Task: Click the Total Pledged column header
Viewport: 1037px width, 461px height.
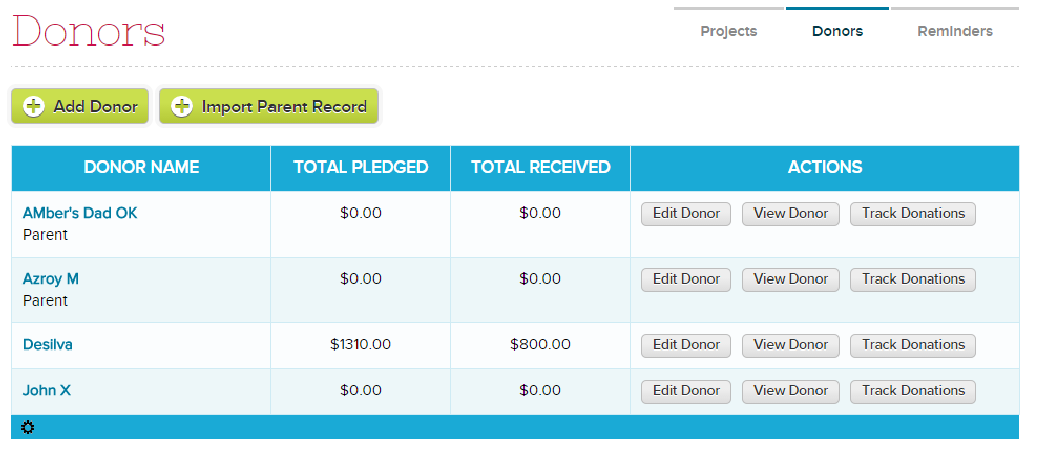Action: click(360, 167)
